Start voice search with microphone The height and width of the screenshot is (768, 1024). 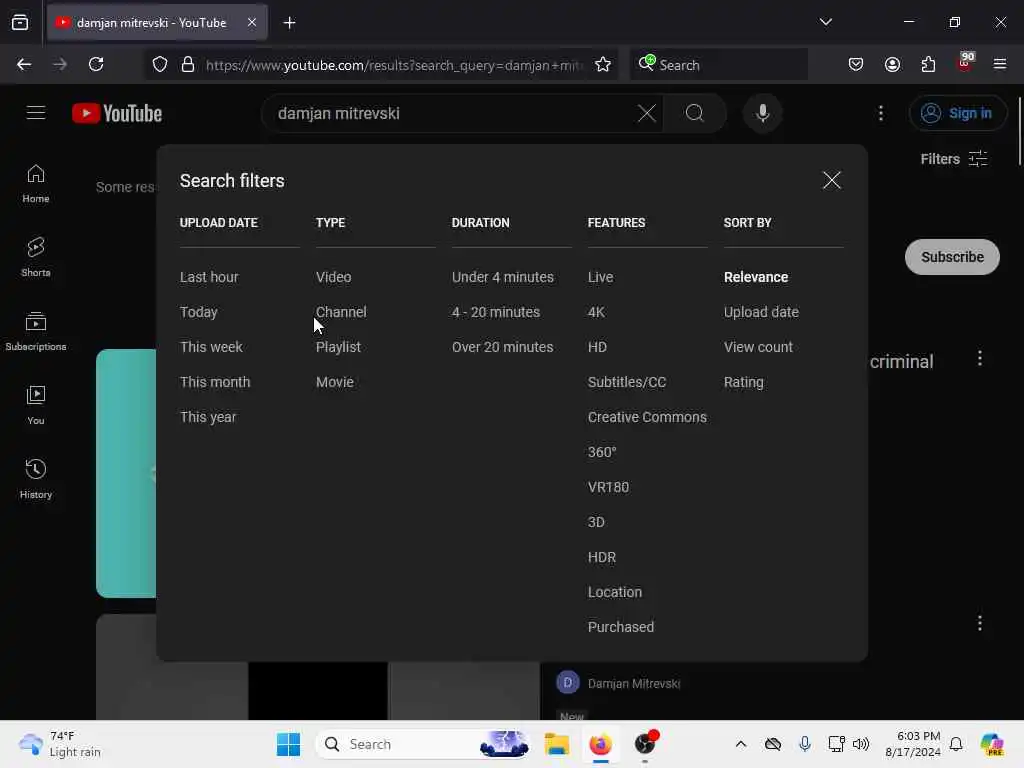(762, 114)
